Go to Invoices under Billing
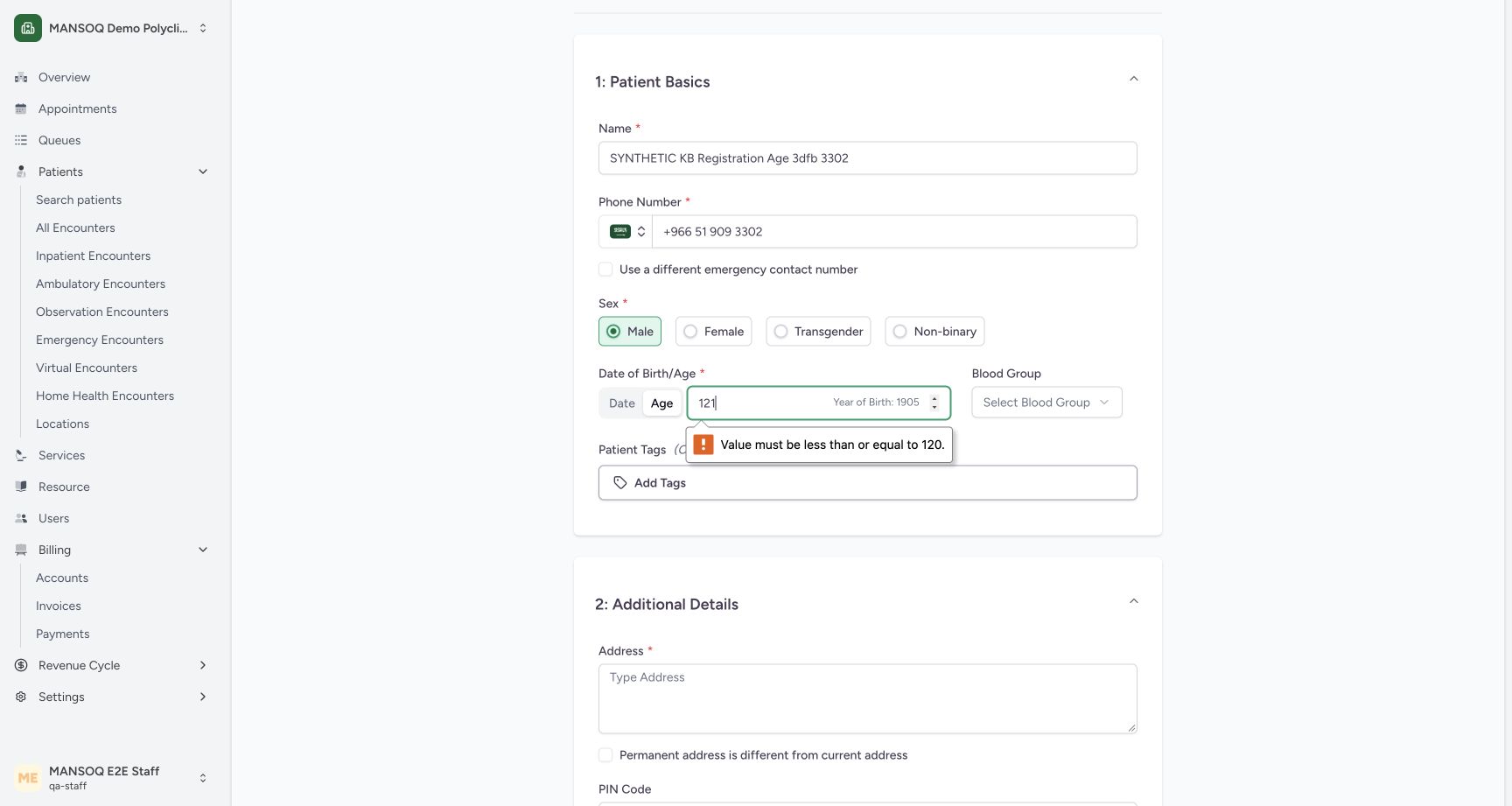 coord(59,606)
